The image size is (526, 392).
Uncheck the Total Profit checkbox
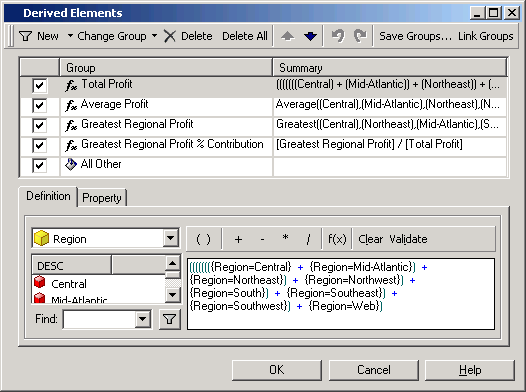(40, 86)
